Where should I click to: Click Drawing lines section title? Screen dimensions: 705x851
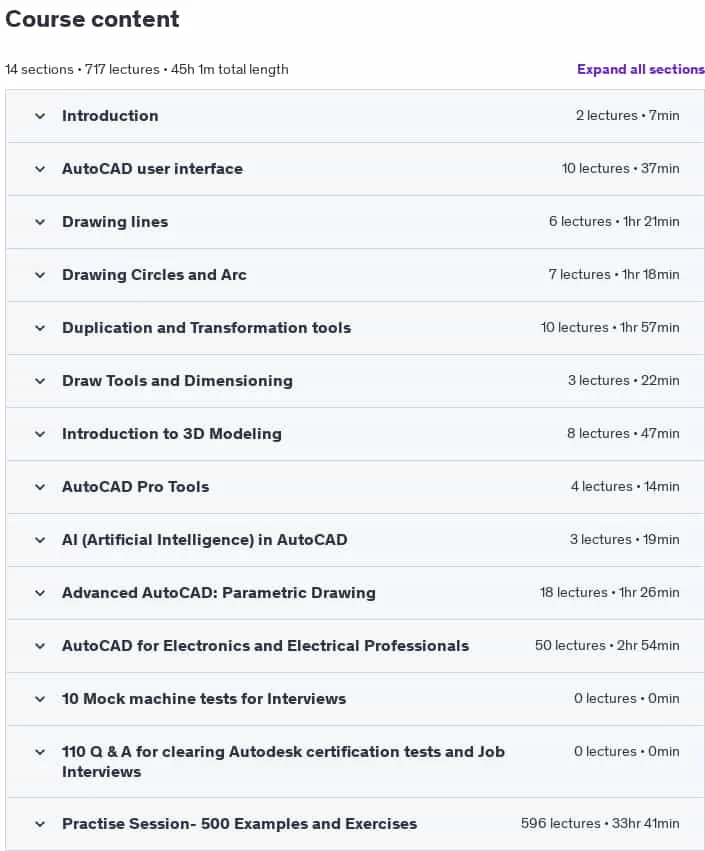[115, 222]
